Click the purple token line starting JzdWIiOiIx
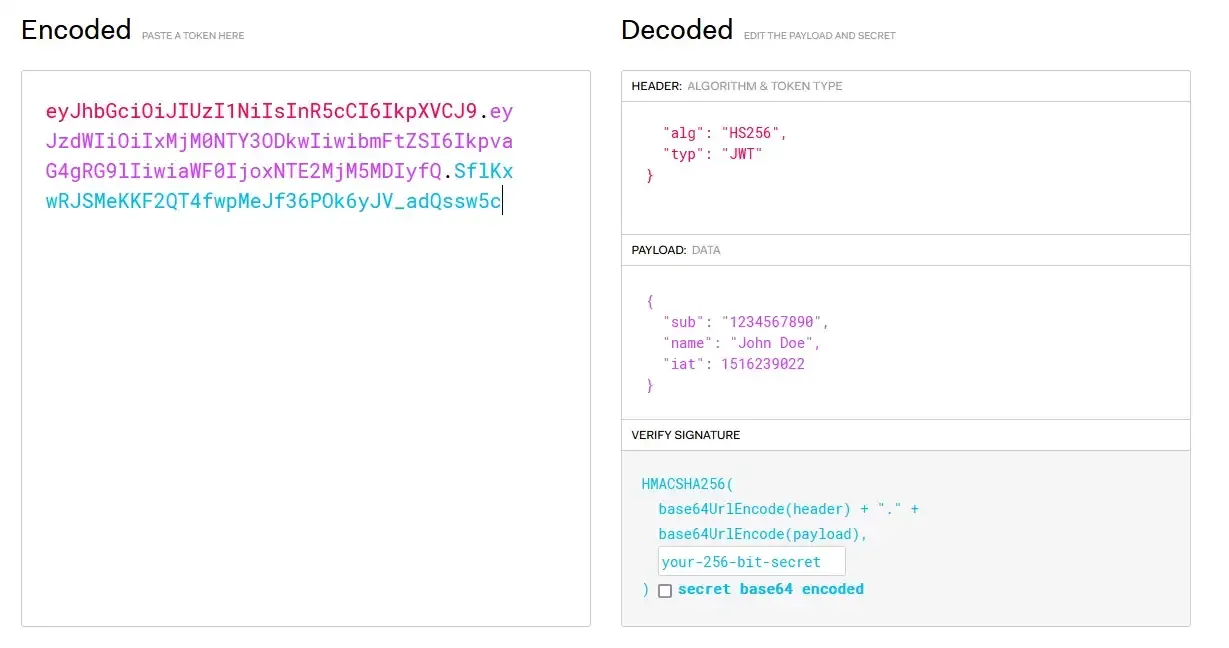 pyautogui.click(x=279, y=141)
